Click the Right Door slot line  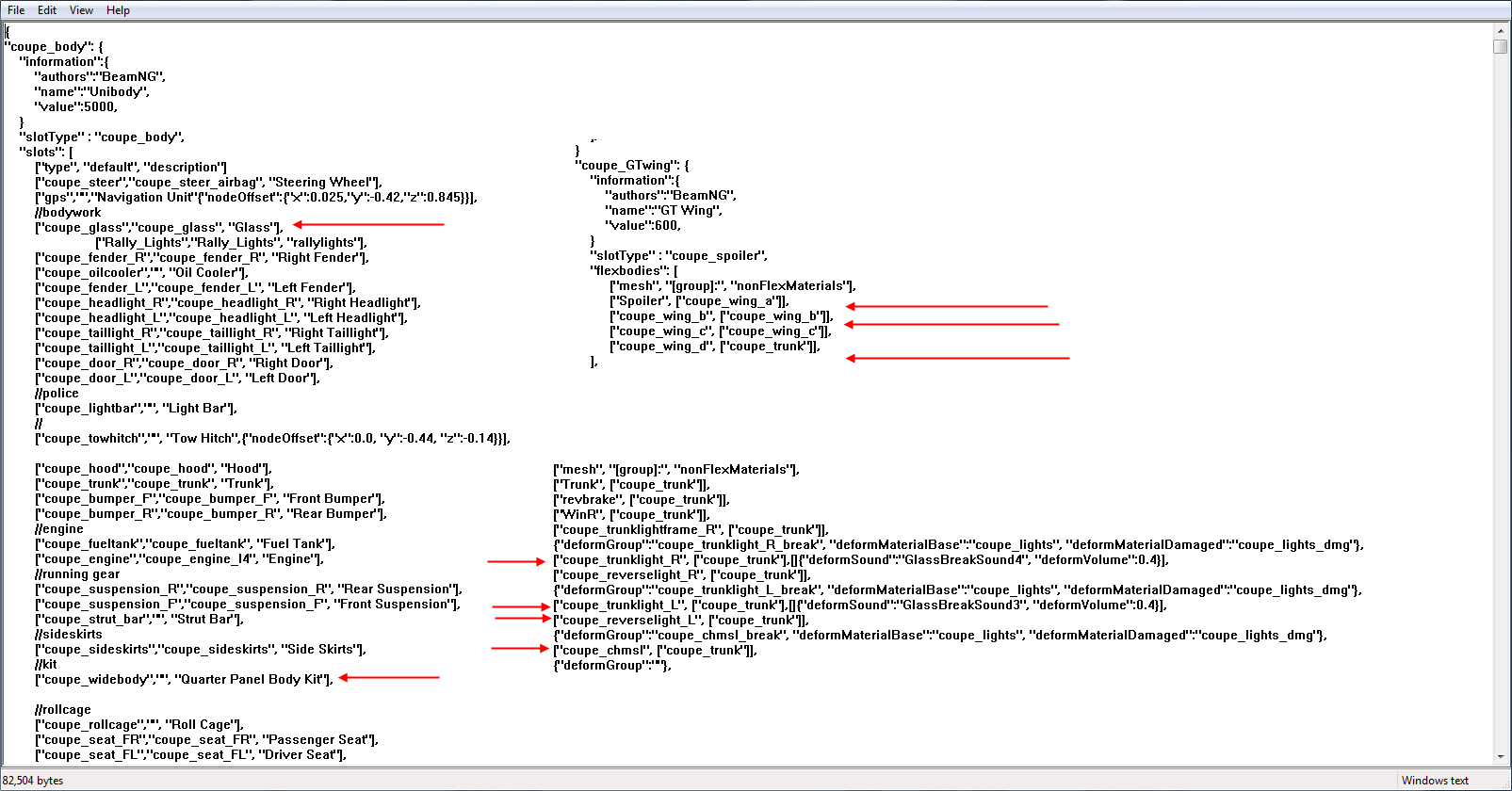pyautogui.click(x=184, y=363)
